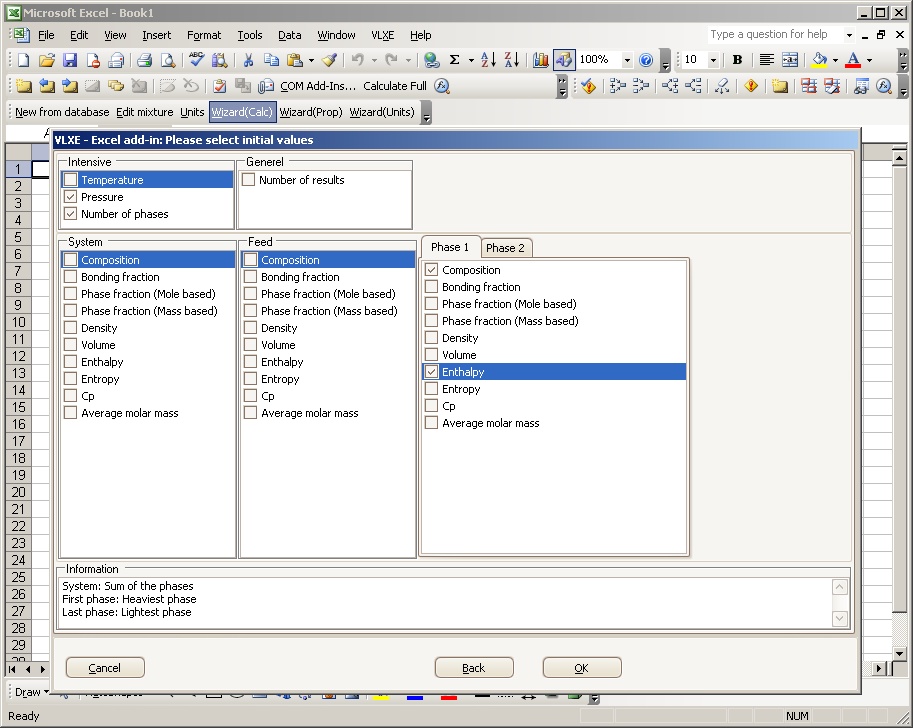Expand the Paste options arrow
Image resolution: width=913 pixels, height=728 pixels.
point(311,60)
